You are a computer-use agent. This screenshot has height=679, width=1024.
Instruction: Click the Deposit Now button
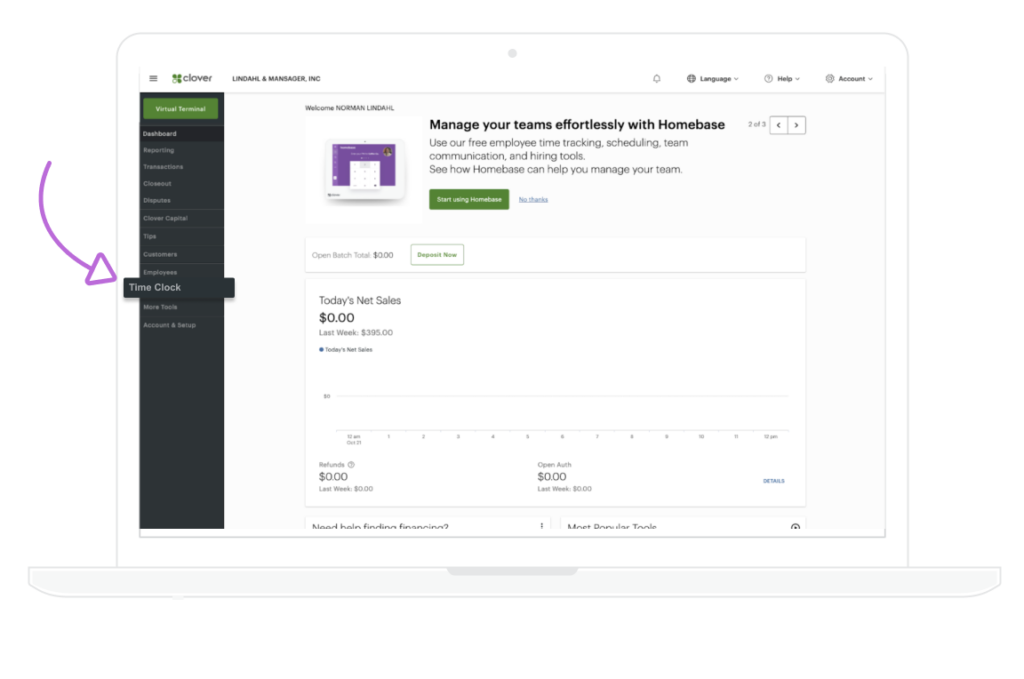[437, 255]
